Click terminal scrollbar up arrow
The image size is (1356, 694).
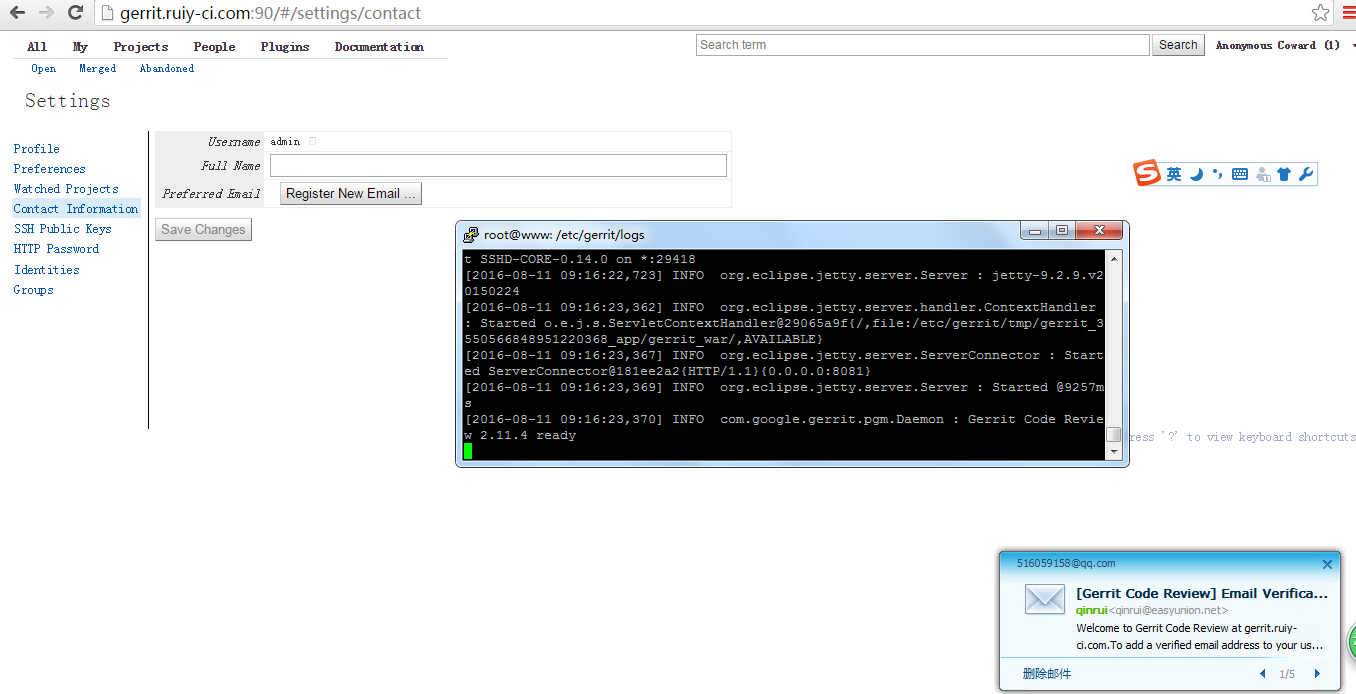pos(1114,258)
